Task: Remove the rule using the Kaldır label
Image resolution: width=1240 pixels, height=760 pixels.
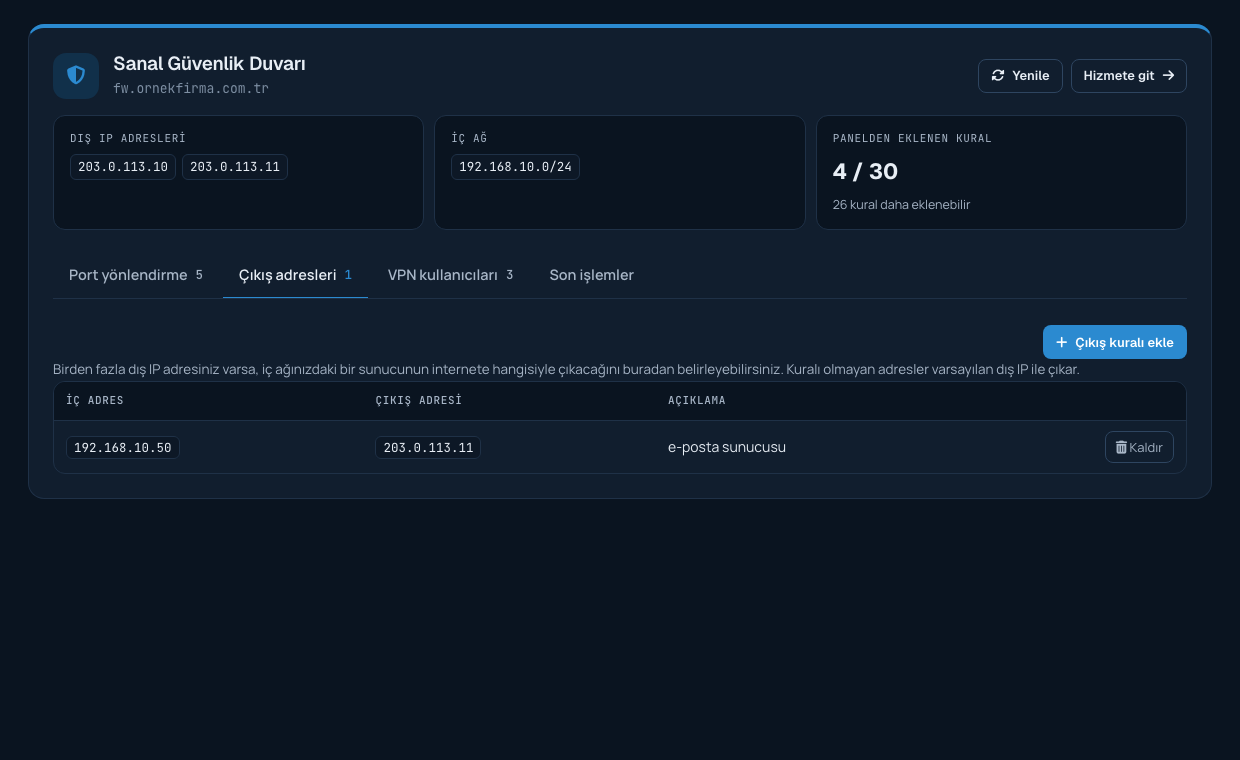Action: pos(1146,448)
